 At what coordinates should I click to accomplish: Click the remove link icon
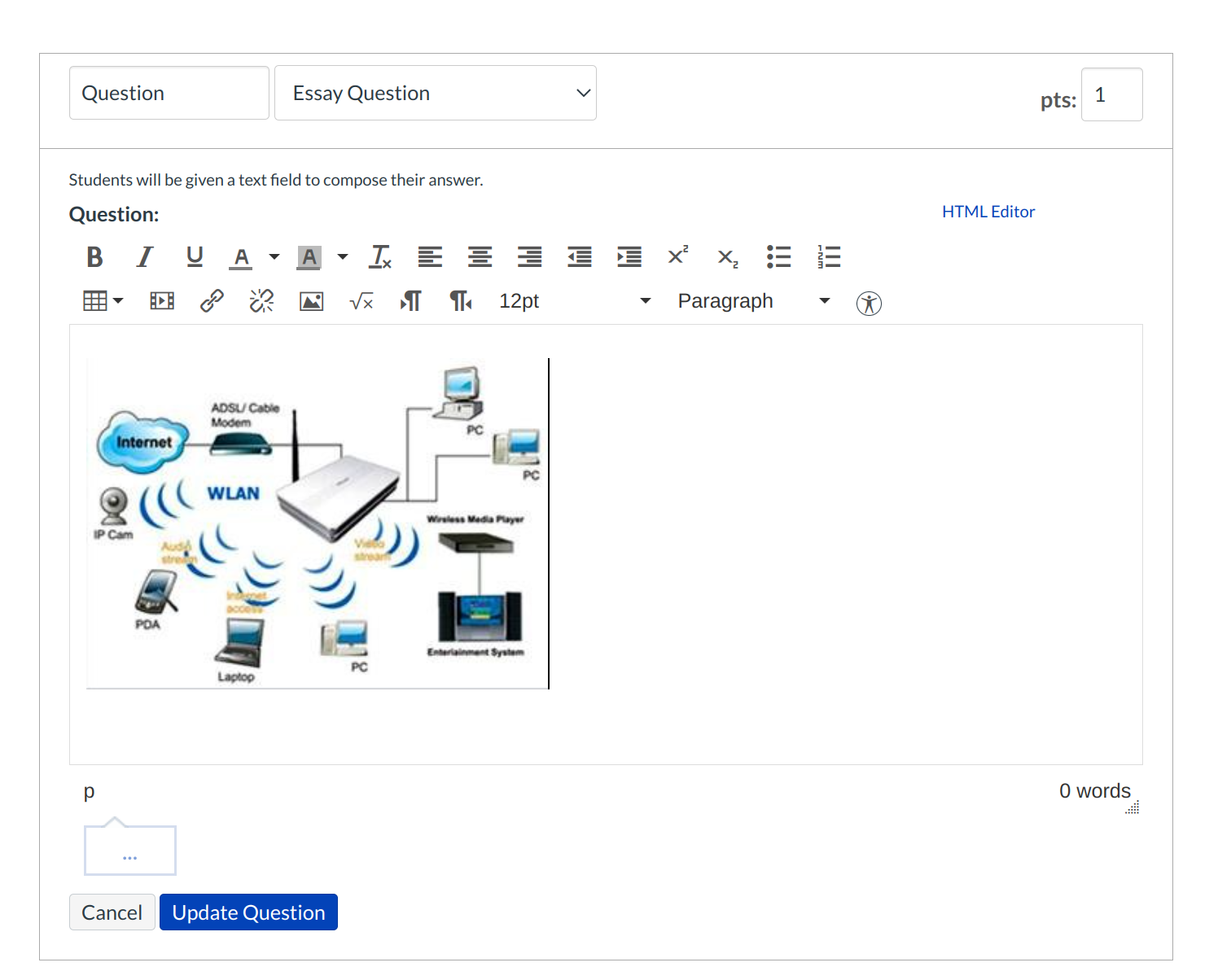point(261,302)
